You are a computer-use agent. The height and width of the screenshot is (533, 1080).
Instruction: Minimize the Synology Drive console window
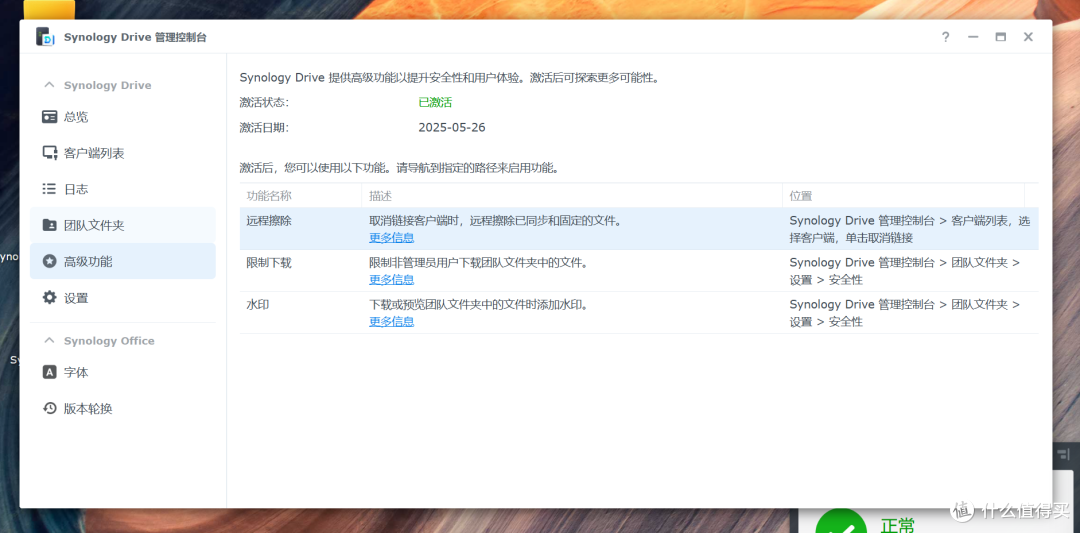tap(973, 37)
